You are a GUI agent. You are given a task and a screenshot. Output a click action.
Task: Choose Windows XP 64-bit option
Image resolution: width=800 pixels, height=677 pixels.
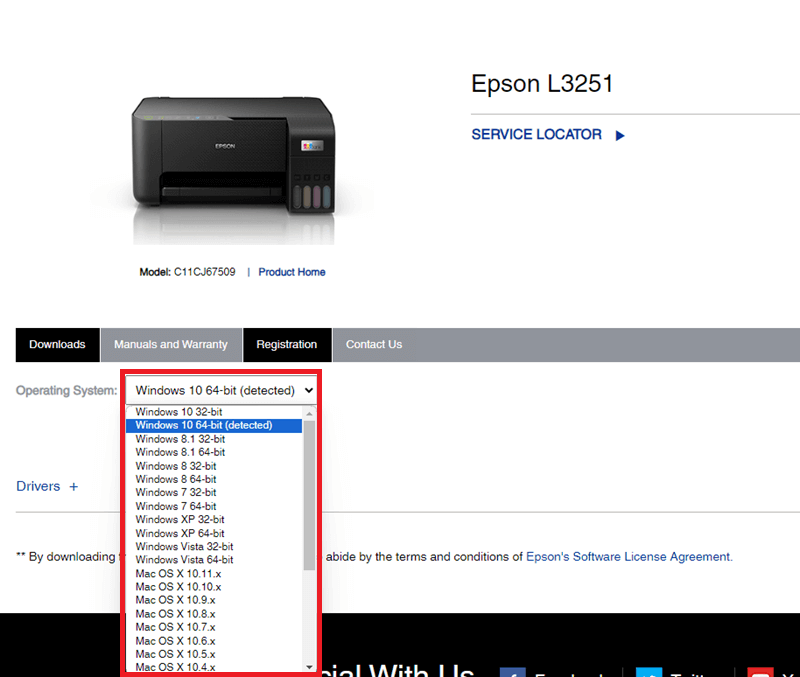[x=214, y=533]
